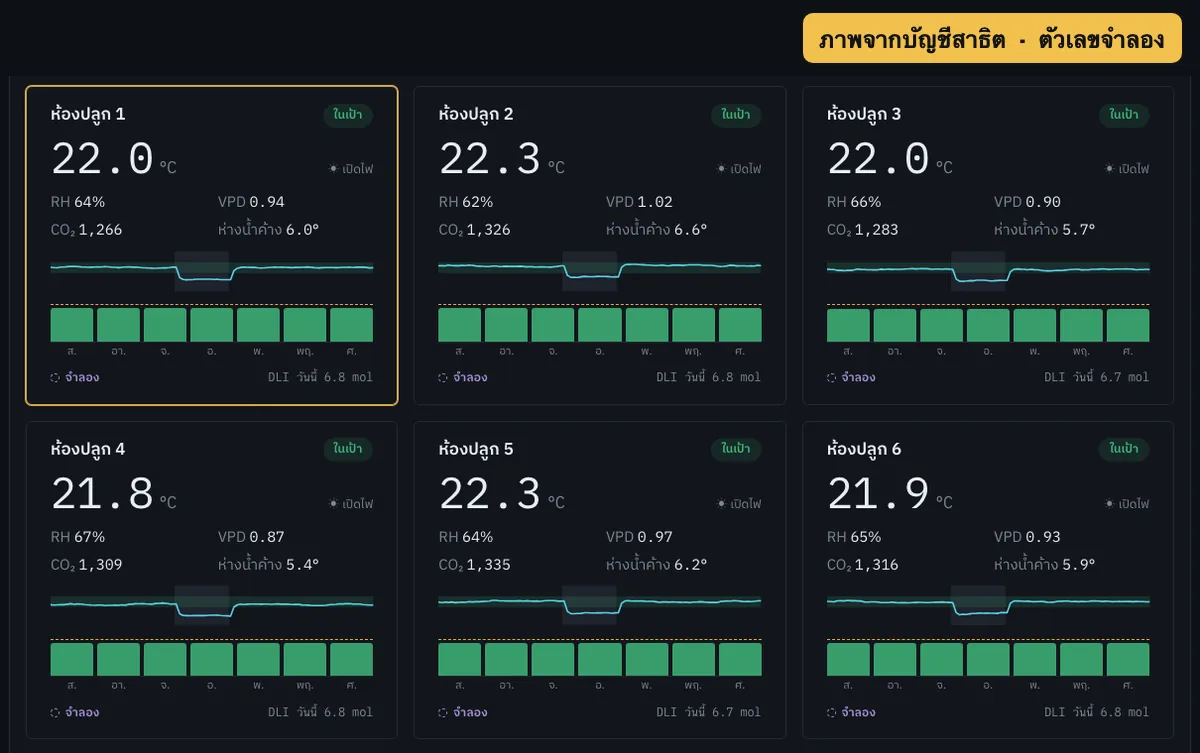Select the อ. DLI bar in ห้องปลูก 4
The image size is (1200, 753).
[212, 660]
